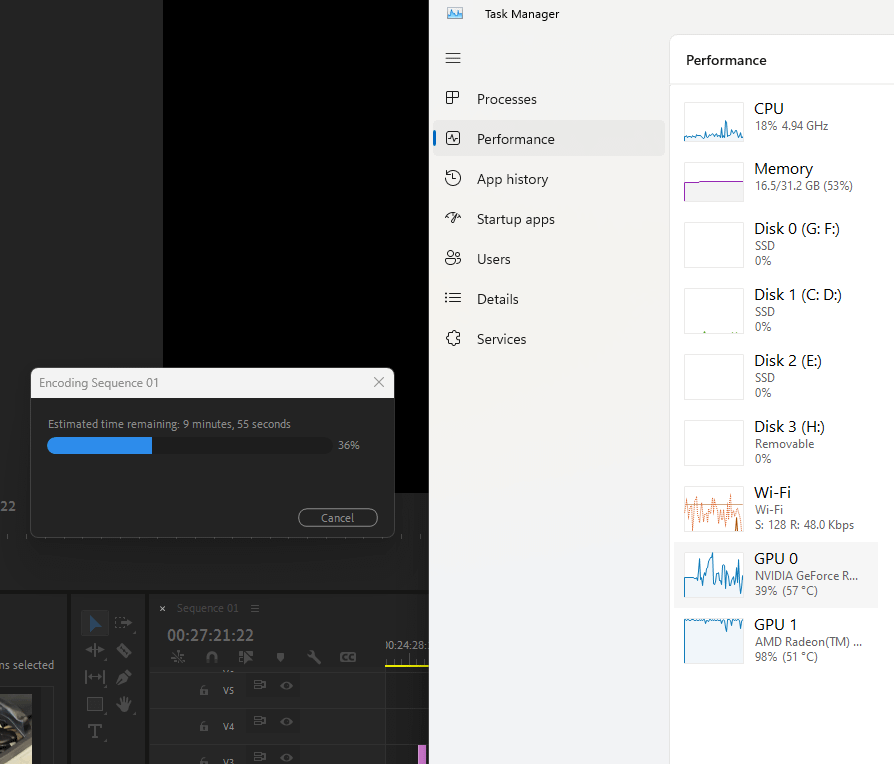Image resolution: width=894 pixels, height=764 pixels.
Task: Select the Selection tool arrow in Premiere
Action: (95, 624)
